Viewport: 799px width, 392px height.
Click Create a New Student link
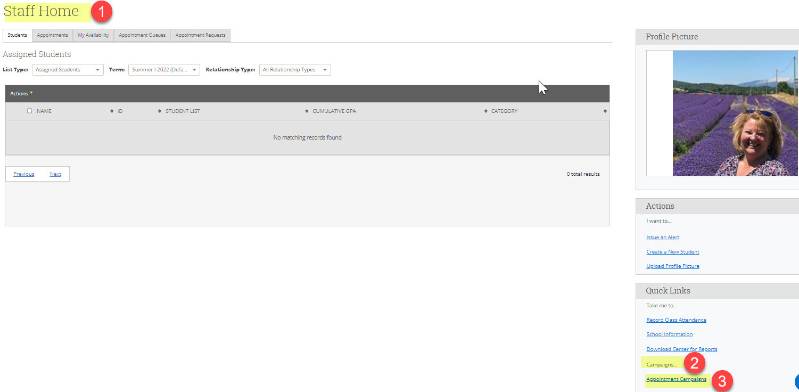click(673, 252)
